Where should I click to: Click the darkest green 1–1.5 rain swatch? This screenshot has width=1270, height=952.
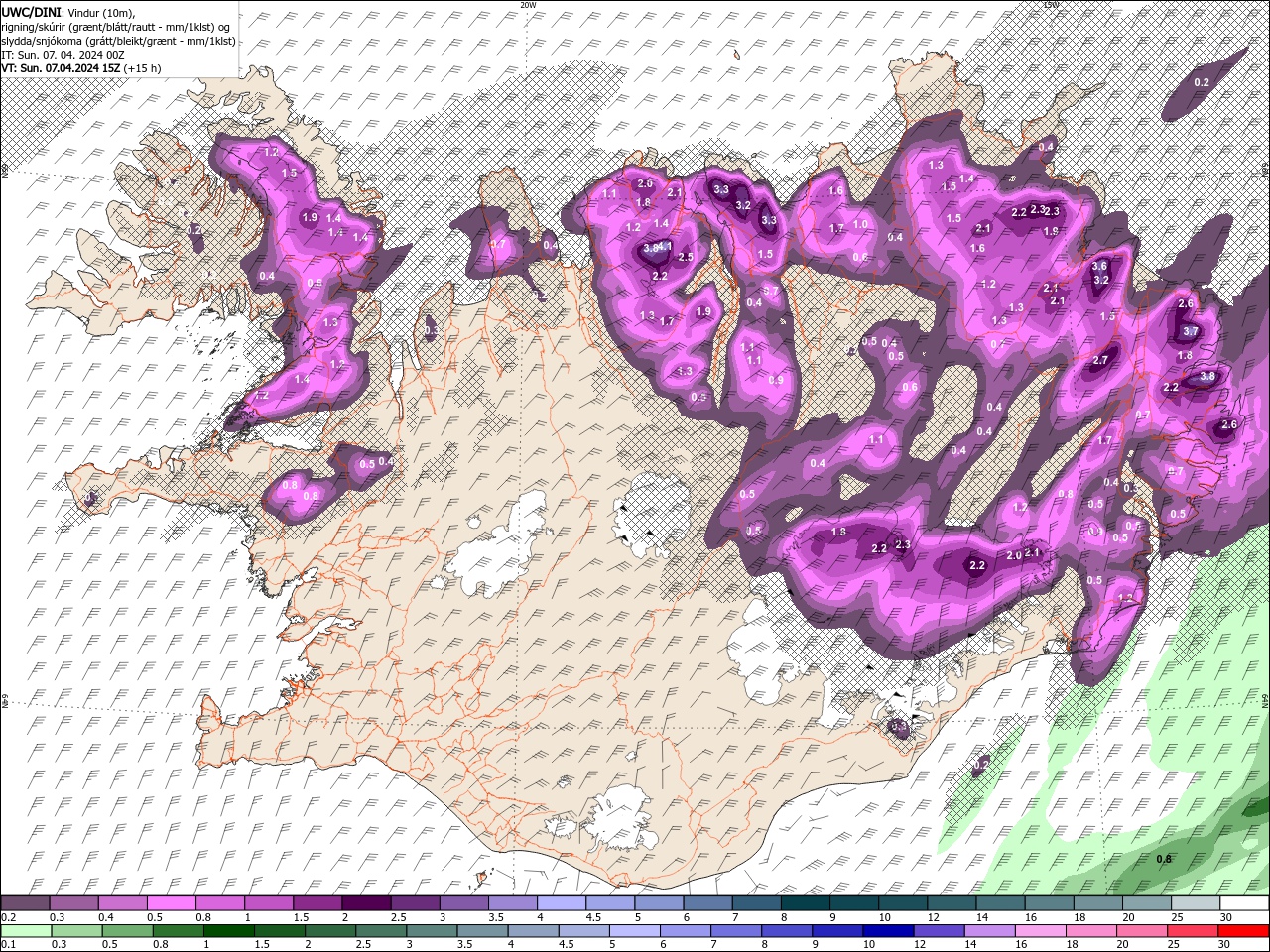pos(228,931)
